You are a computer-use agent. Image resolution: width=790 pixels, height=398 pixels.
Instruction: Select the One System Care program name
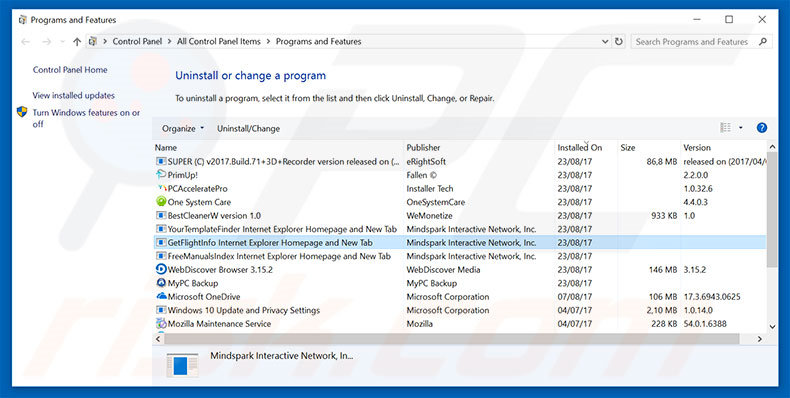(199, 202)
